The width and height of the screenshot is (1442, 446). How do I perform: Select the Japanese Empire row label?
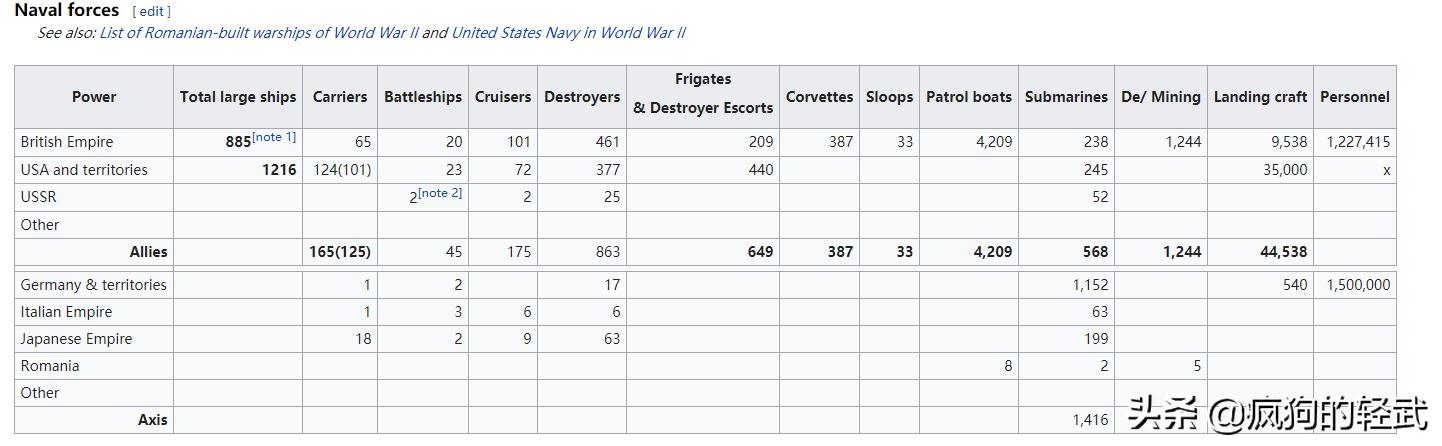click(77, 339)
